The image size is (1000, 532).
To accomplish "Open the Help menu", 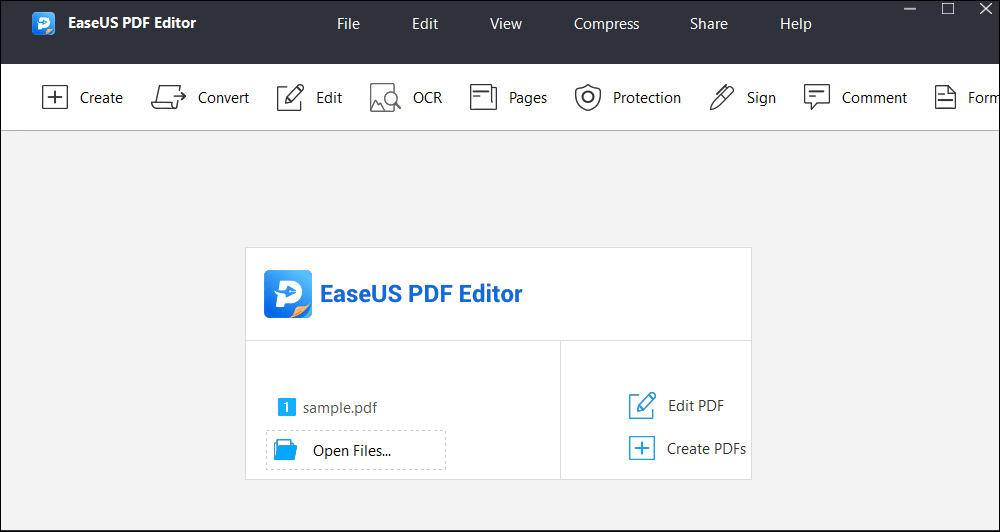I will pos(795,24).
